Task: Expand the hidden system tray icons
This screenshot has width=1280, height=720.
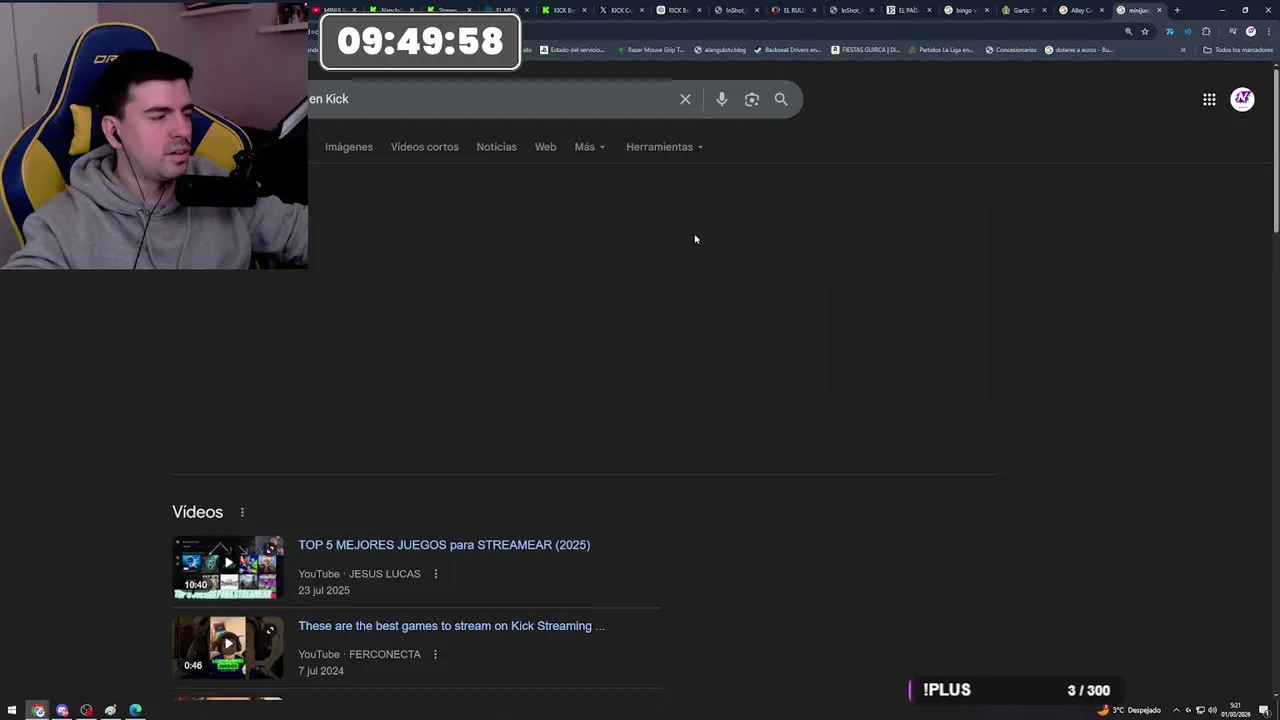Action: pyautogui.click(x=1176, y=710)
